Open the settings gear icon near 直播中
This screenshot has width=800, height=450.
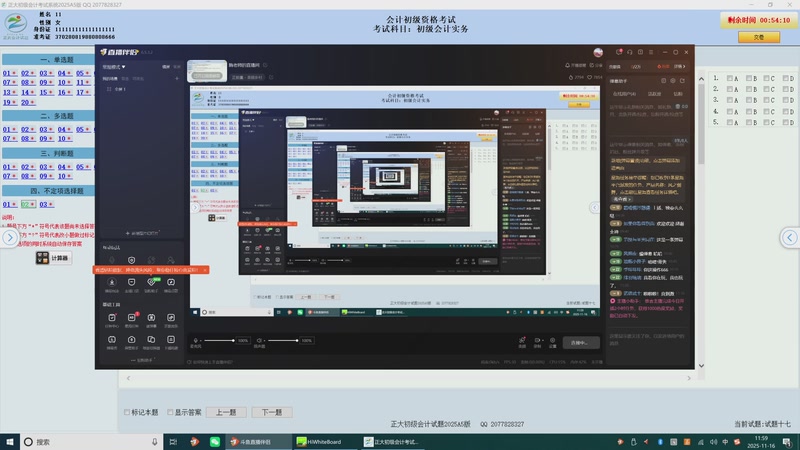point(552,340)
